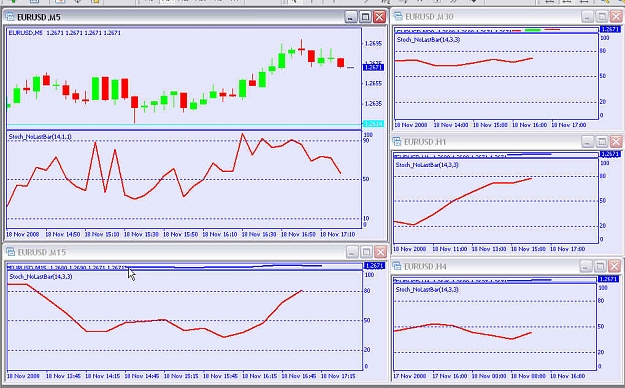Click the cyan 1.2614 level label on M5 chart

click(373, 124)
